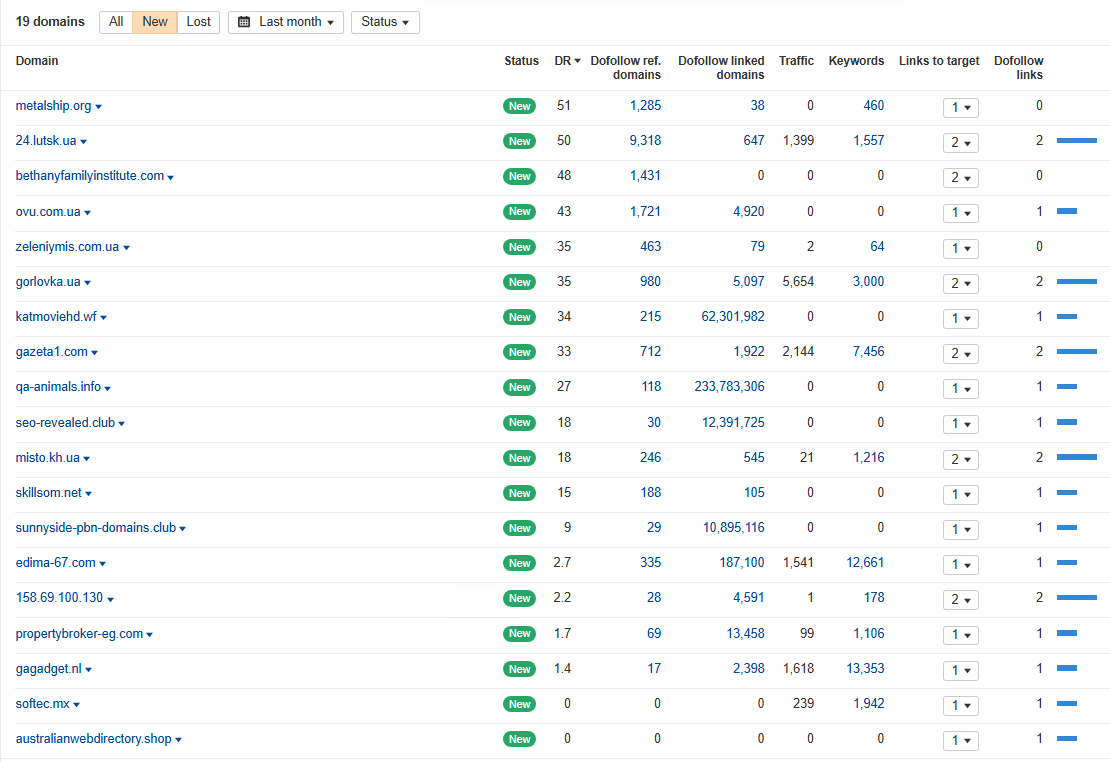Click the dofollow linked domains value 62,301,982
Viewport: 1110px width, 762px height.
[733, 317]
